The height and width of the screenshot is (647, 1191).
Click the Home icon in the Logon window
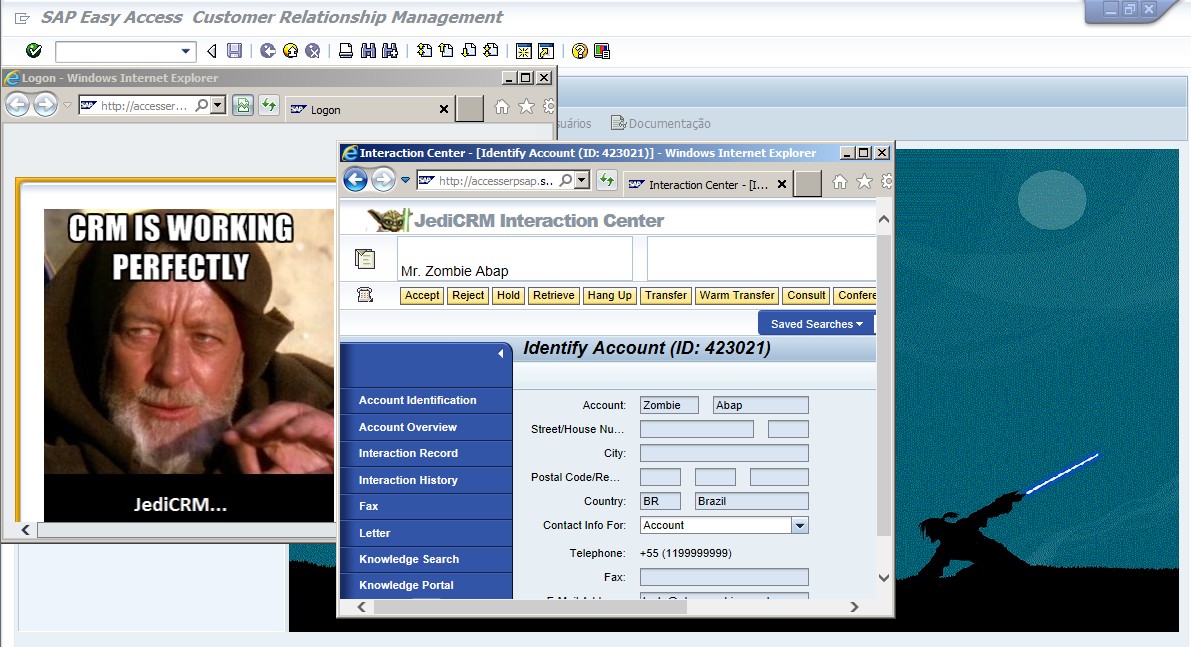coord(502,106)
